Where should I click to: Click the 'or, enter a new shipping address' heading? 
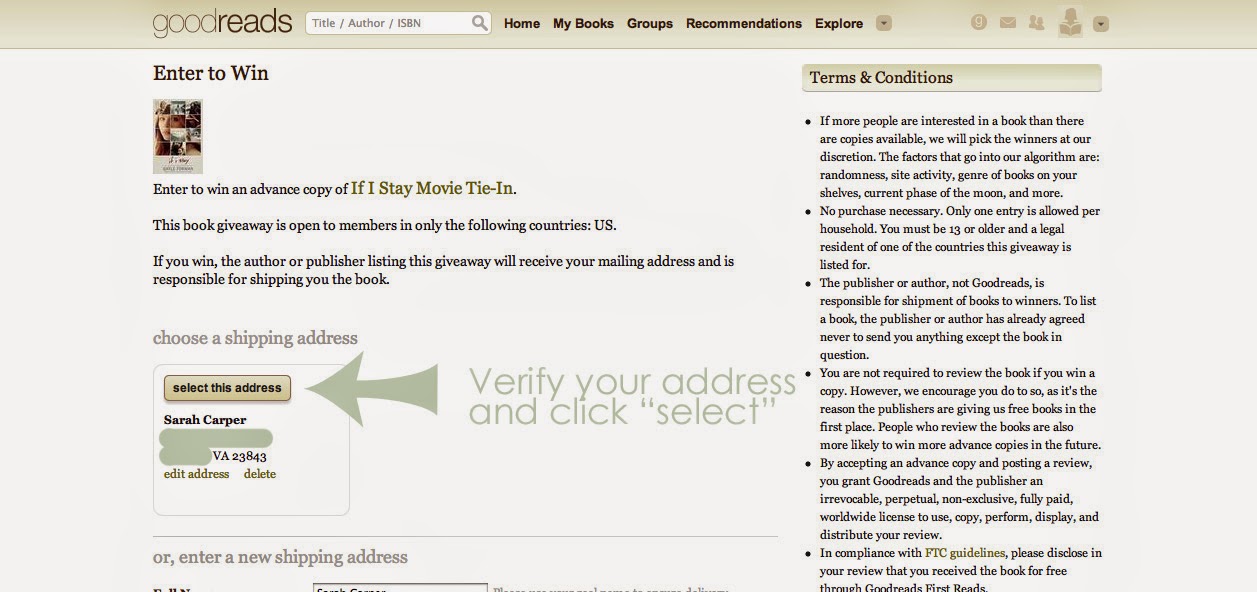pos(280,557)
